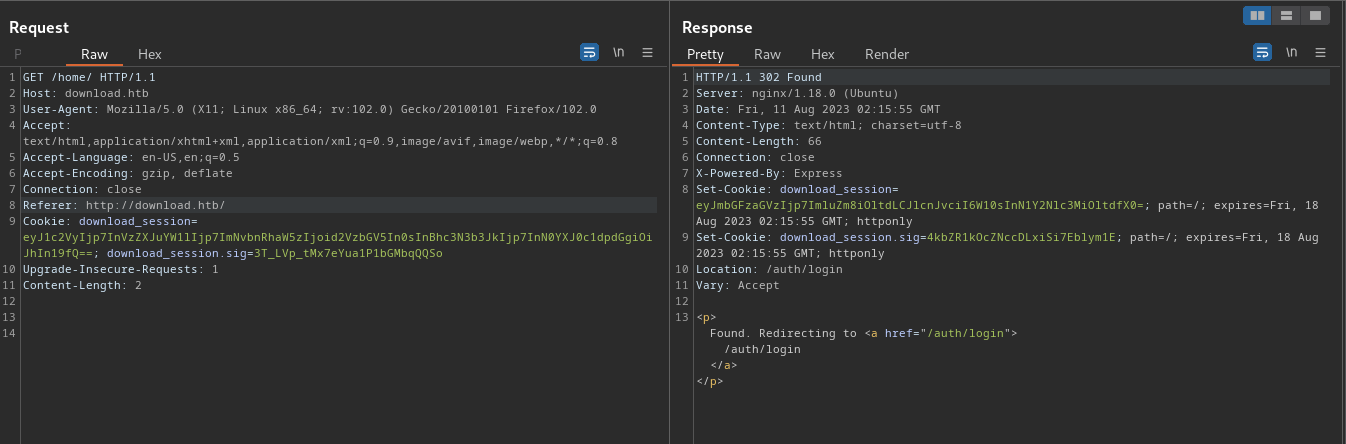Image resolution: width=1346 pixels, height=444 pixels.
Task: Select the combined tabbed layout icon
Action: [x=1315, y=15]
